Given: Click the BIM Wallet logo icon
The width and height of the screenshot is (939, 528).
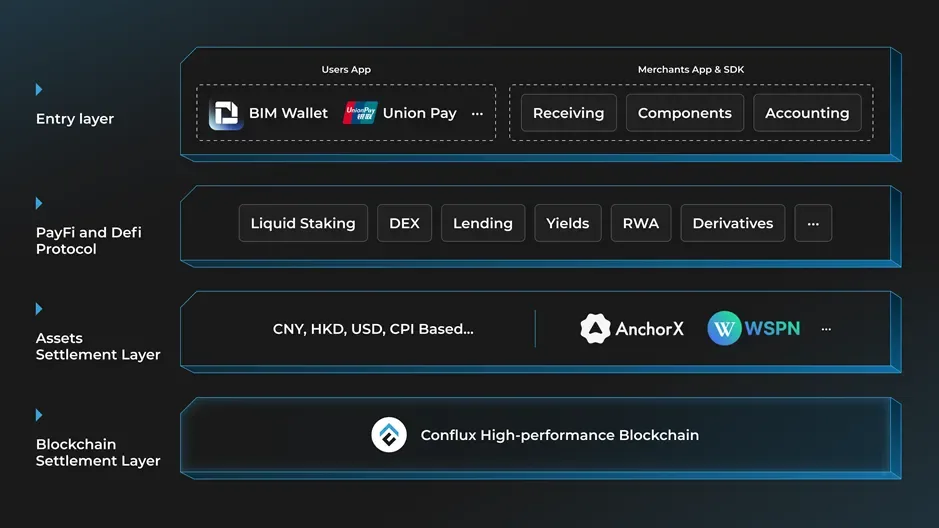Looking at the screenshot, I should coord(226,113).
